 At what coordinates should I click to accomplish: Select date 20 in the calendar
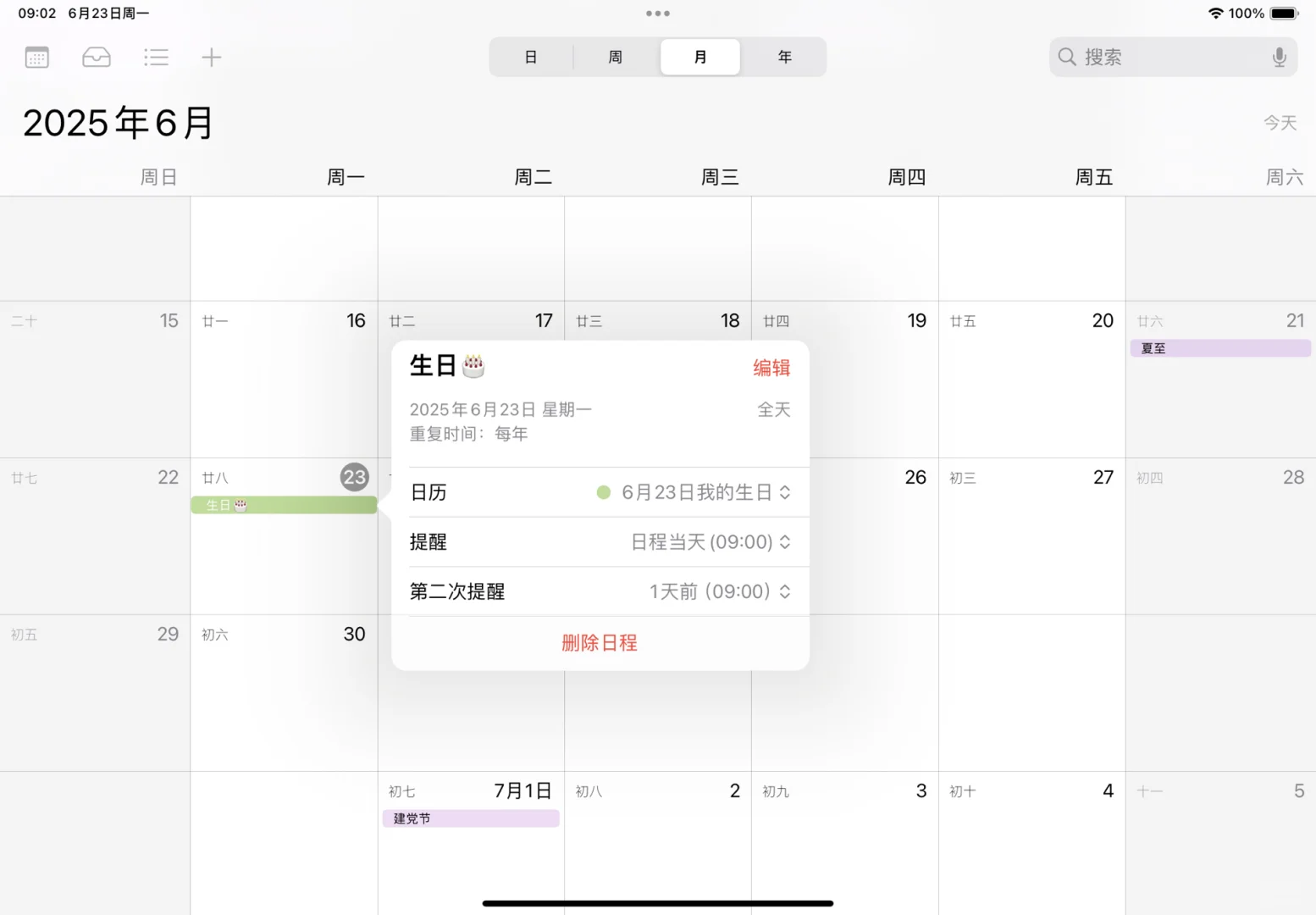(x=1103, y=321)
